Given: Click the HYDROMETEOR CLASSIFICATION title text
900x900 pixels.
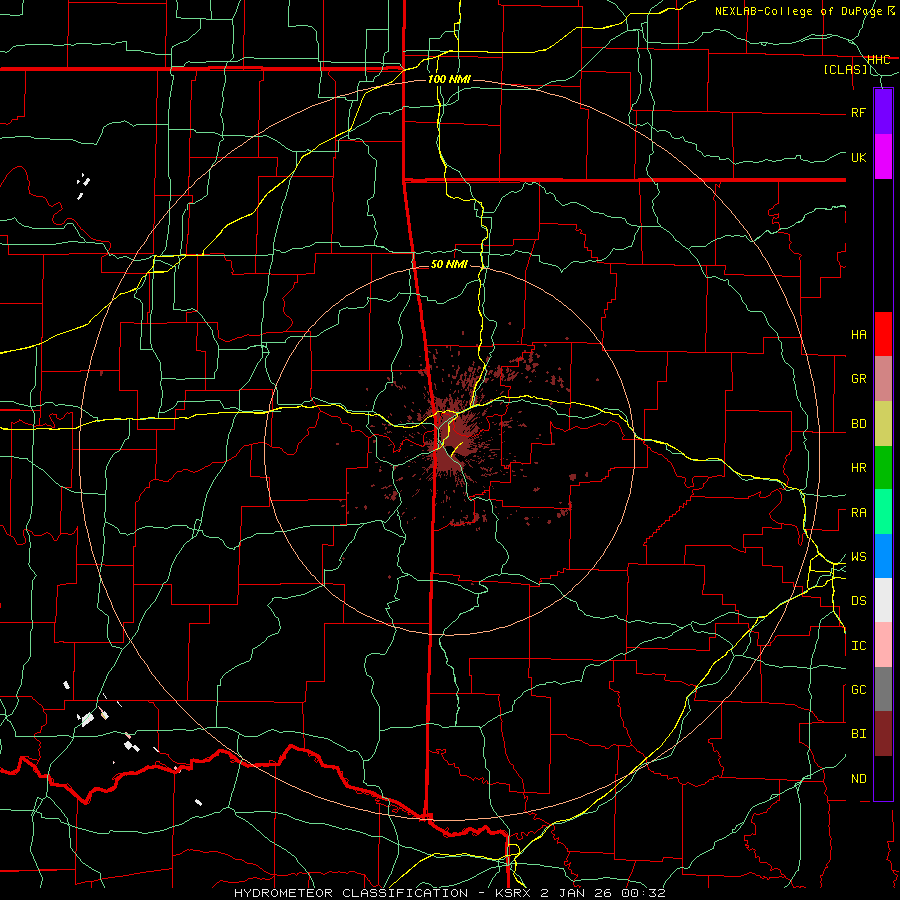Looking at the screenshot, I should (351, 893).
